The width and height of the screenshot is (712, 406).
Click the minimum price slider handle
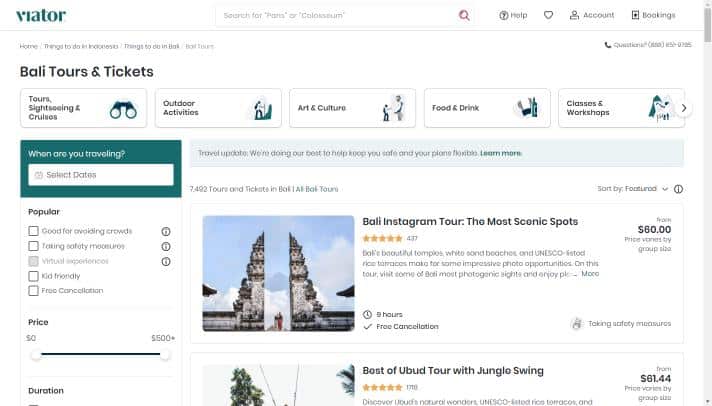click(x=35, y=355)
